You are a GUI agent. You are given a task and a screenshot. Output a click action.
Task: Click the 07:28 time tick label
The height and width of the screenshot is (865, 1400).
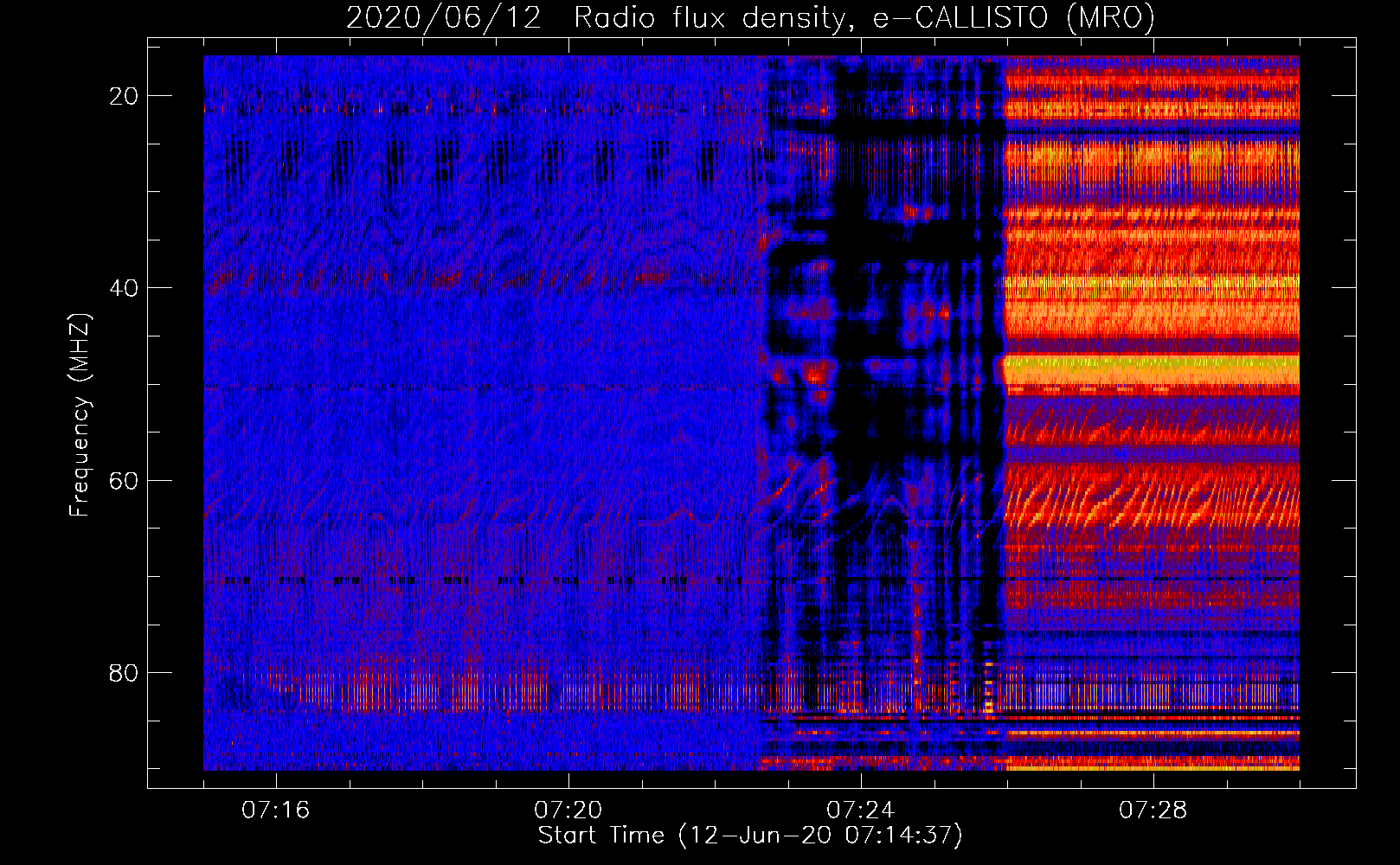pos(1153,811)
